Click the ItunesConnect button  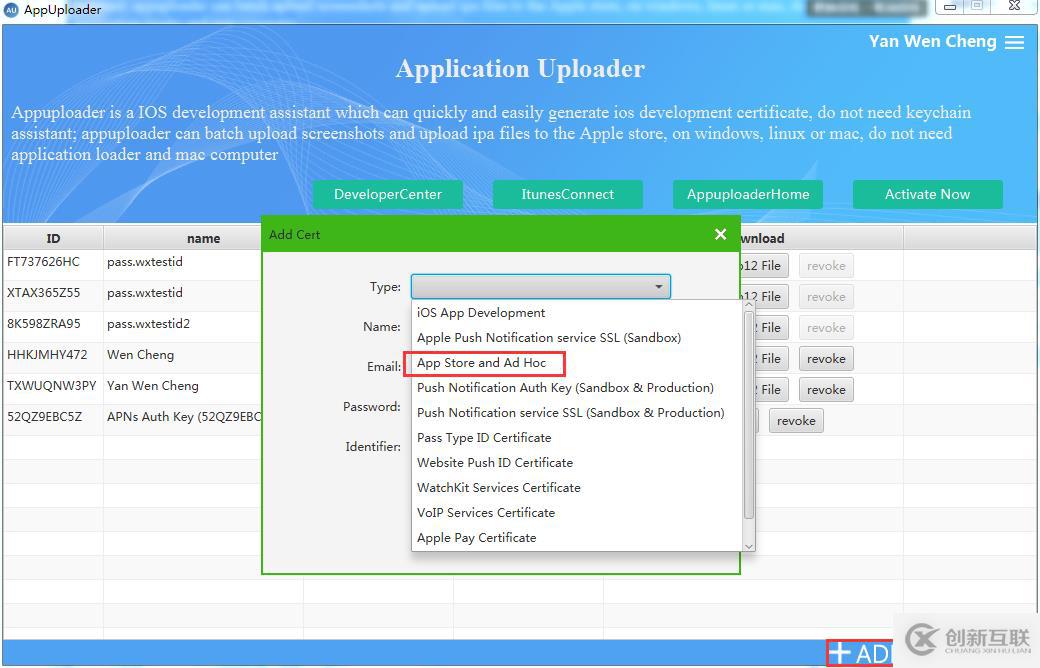point(567,194)
